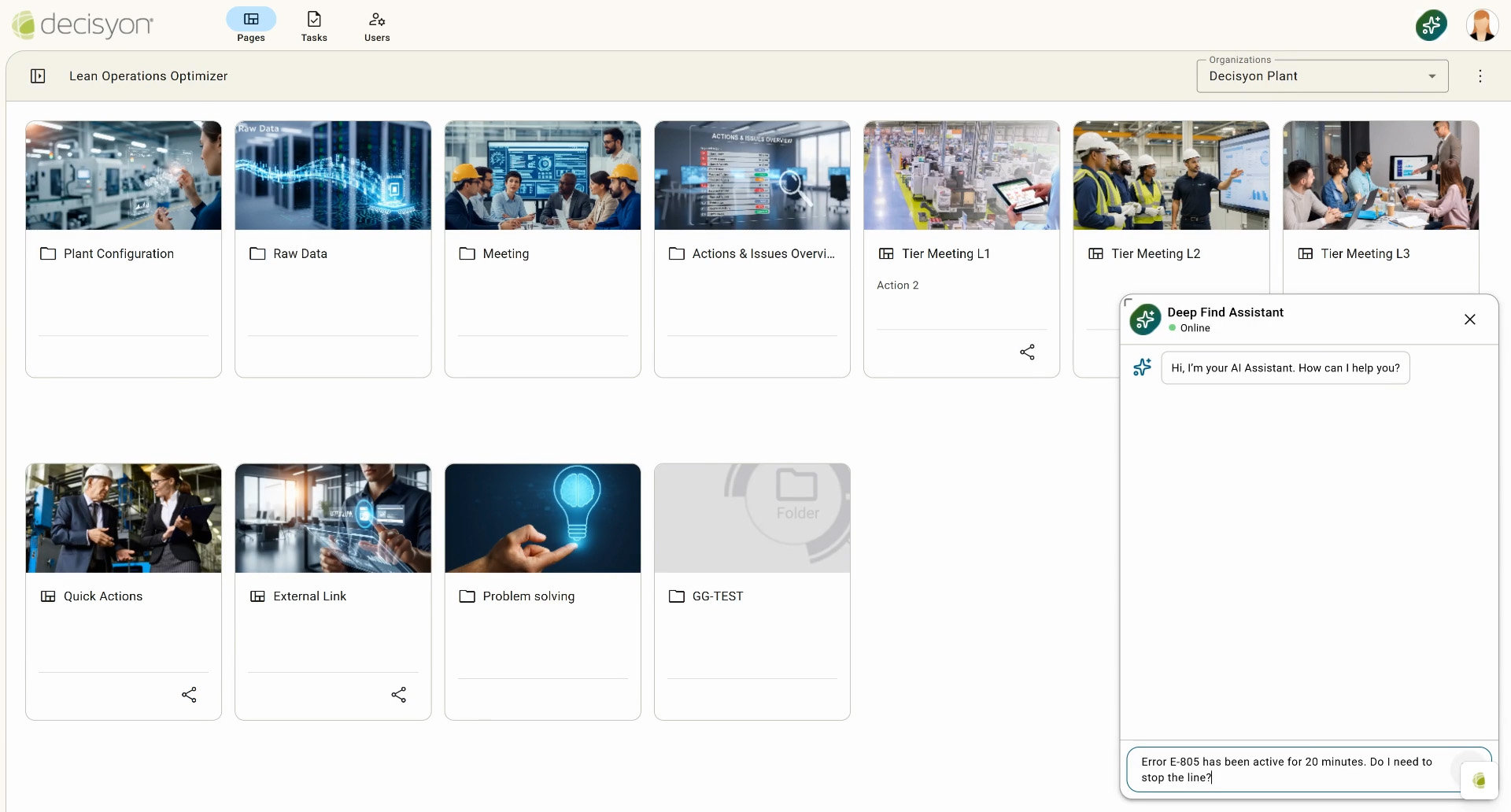The width and height of the screenshot is (1511, 812).
Task: Click the Meeting folder icon
Action: point(467,253)
